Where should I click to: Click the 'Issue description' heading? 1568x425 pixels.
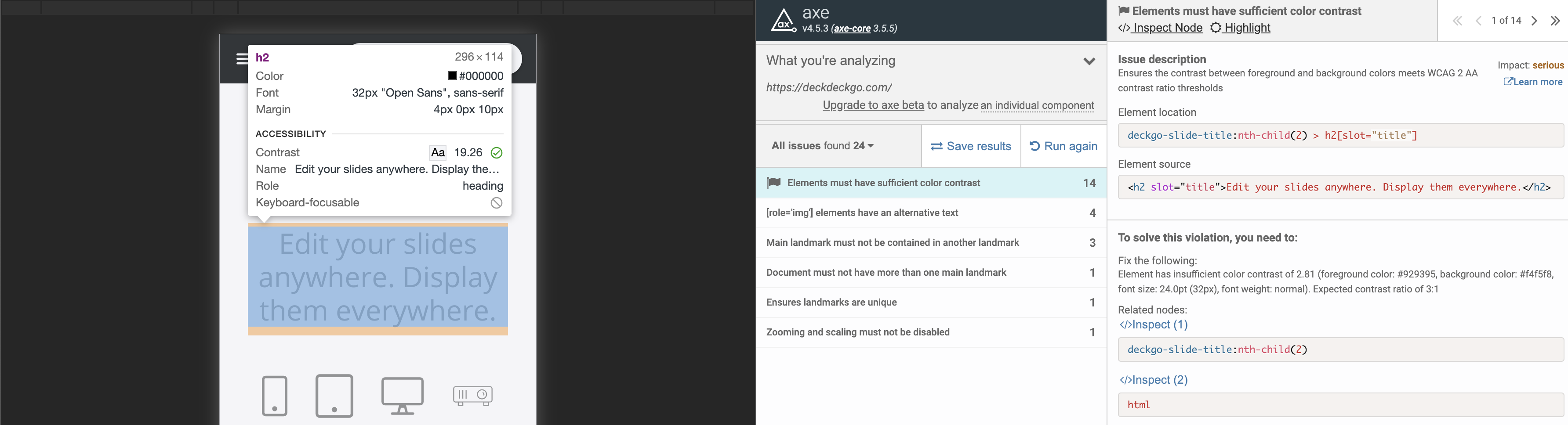click(x=1162, y=59)
